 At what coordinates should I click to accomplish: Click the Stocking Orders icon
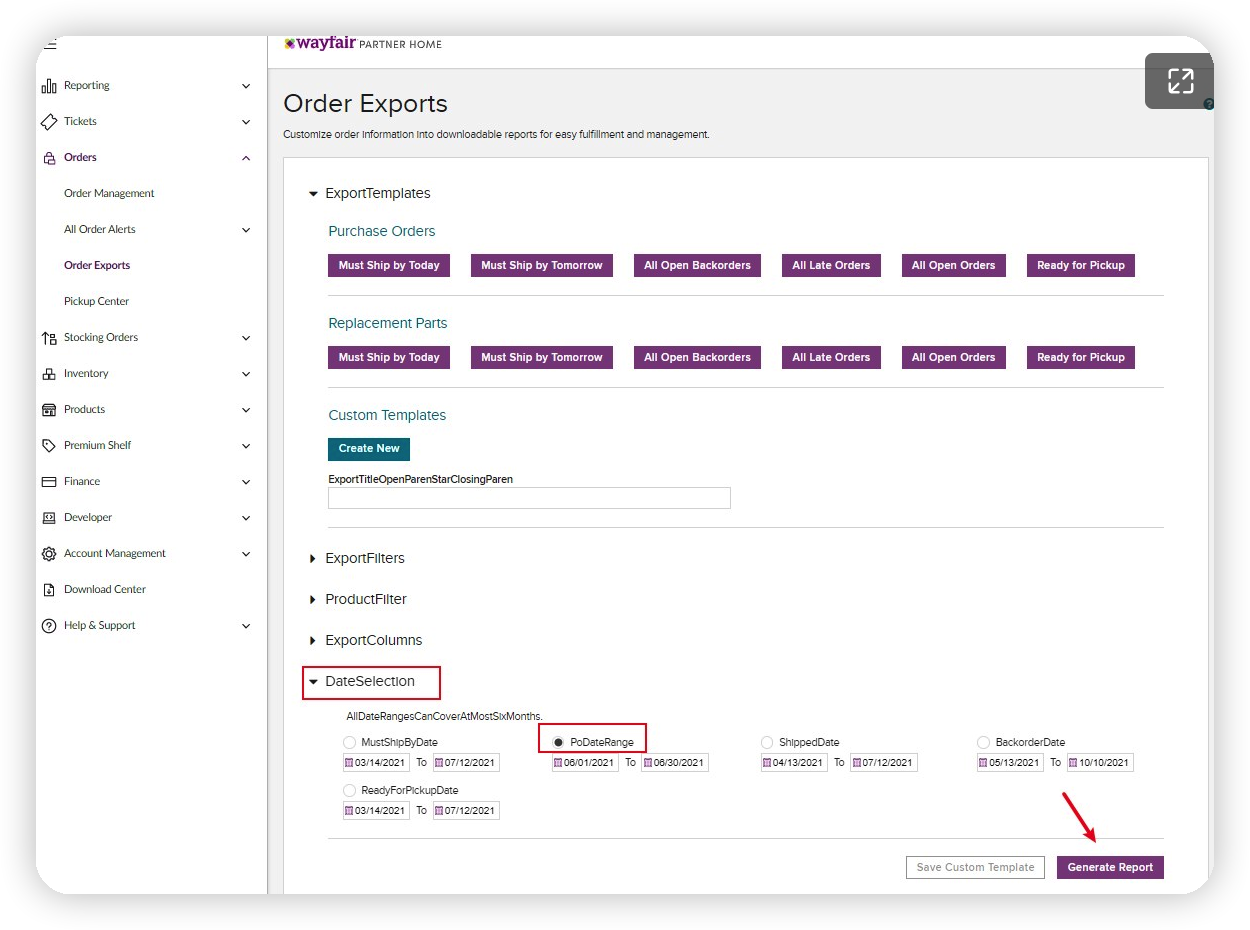pyautogui.click(x=48, y=338)
